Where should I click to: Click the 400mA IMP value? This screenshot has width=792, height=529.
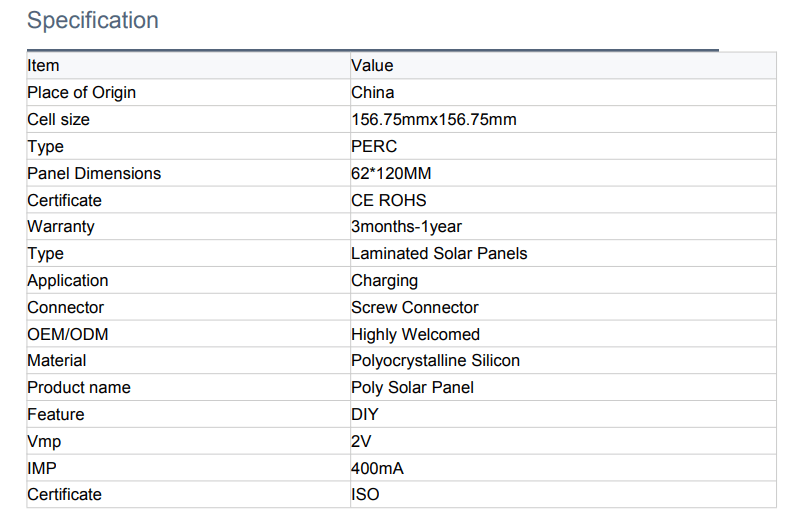[x=377, y=468]
